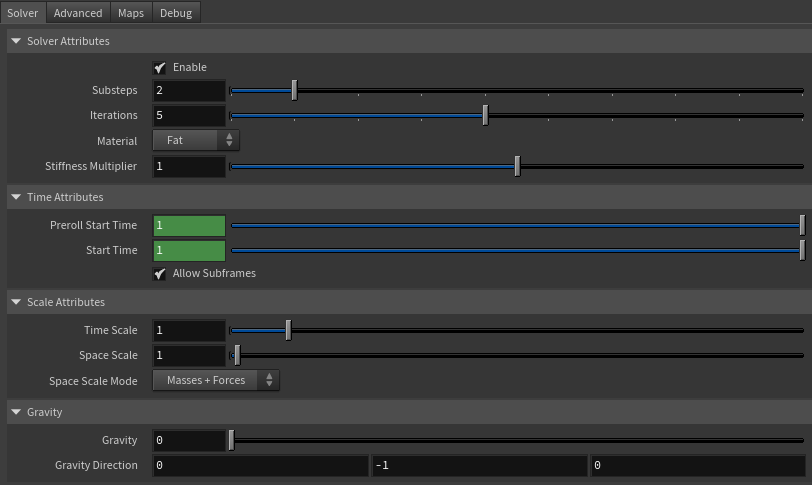The height and width of the screenshot is (485, 812).
Task: Toggle the Enable checkbox
Action: coord(160,67)
